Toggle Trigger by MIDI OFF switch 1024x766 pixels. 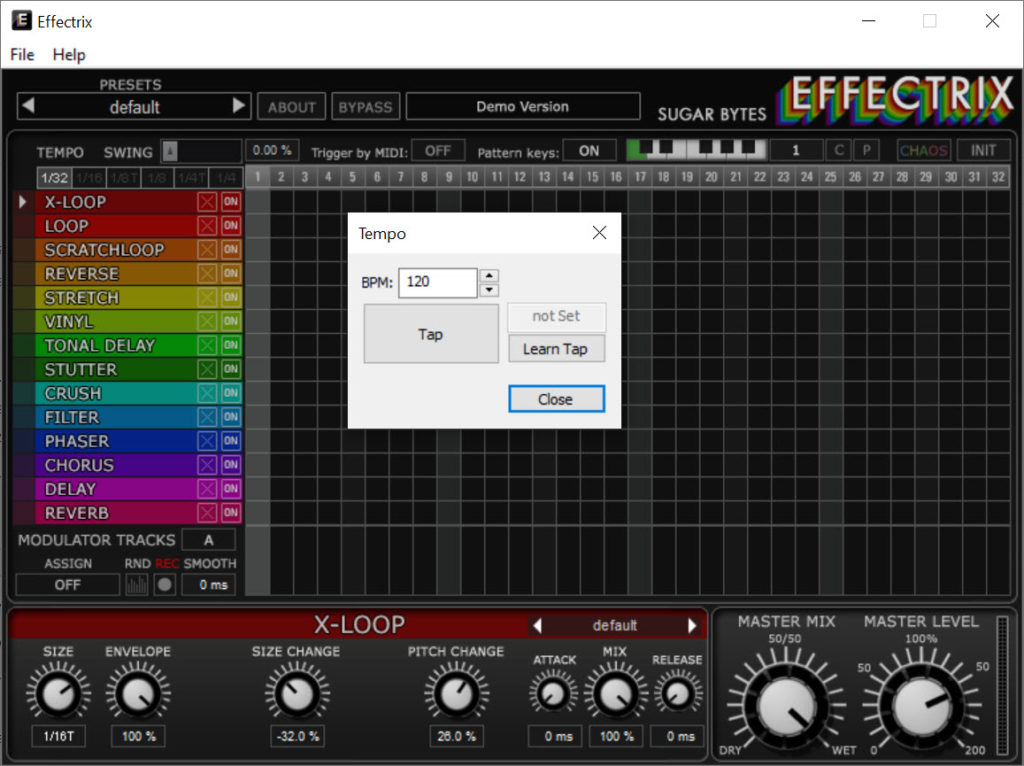click(438, 151)
